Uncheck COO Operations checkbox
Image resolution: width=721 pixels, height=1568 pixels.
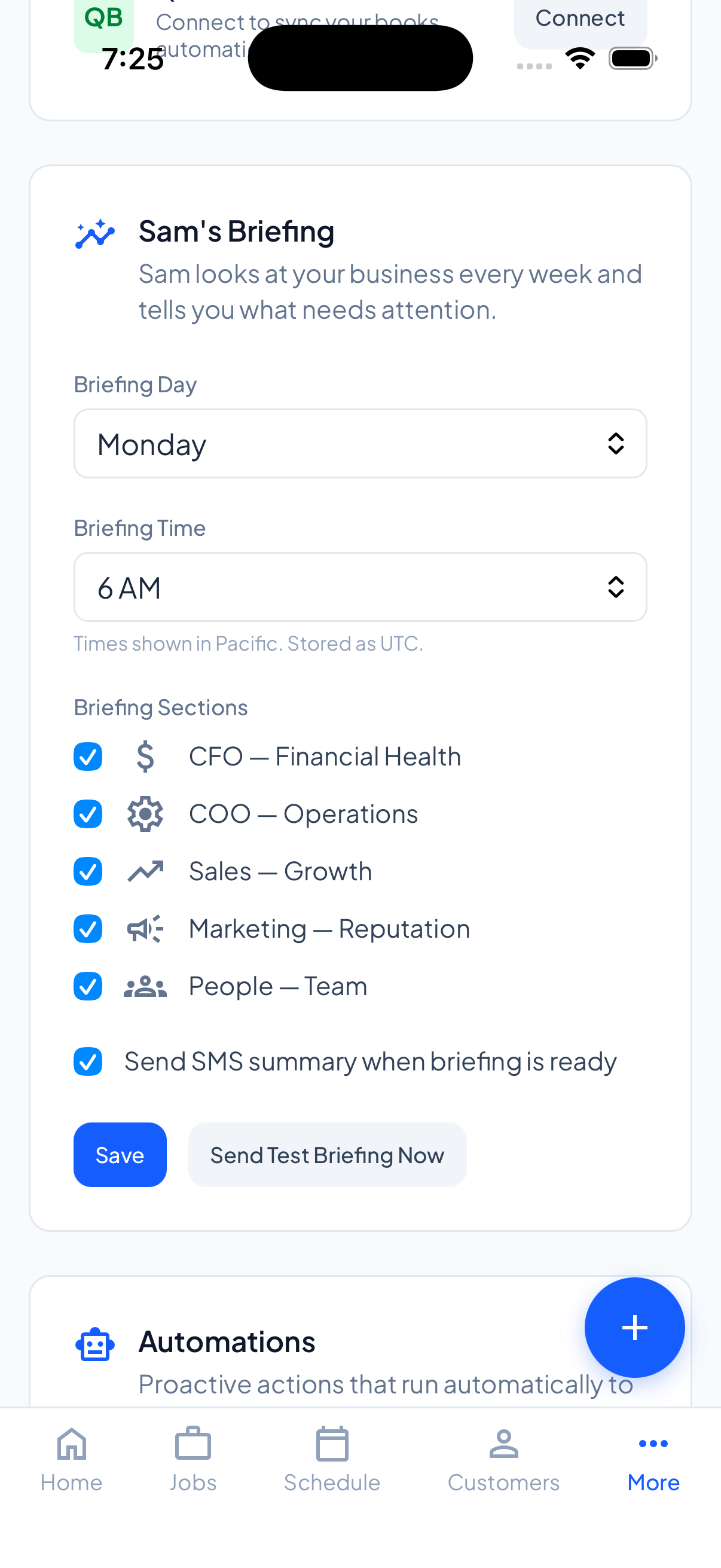click(88, 814)
